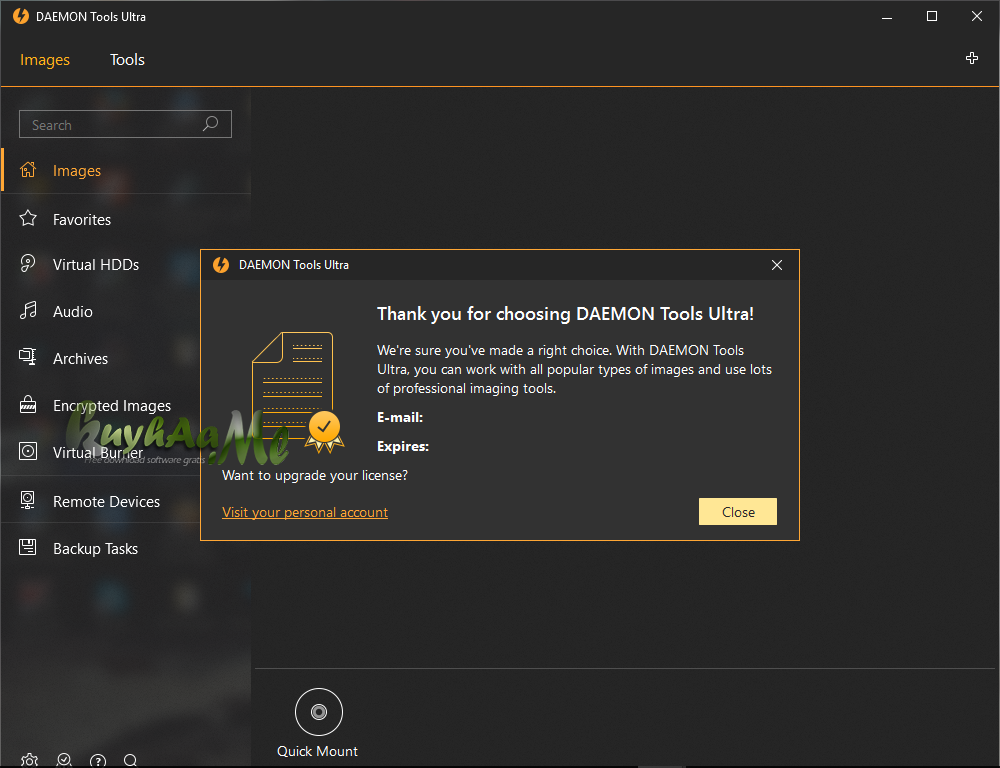Switch to the Tools top tab

pyautogui.click(x=127, y=60)
